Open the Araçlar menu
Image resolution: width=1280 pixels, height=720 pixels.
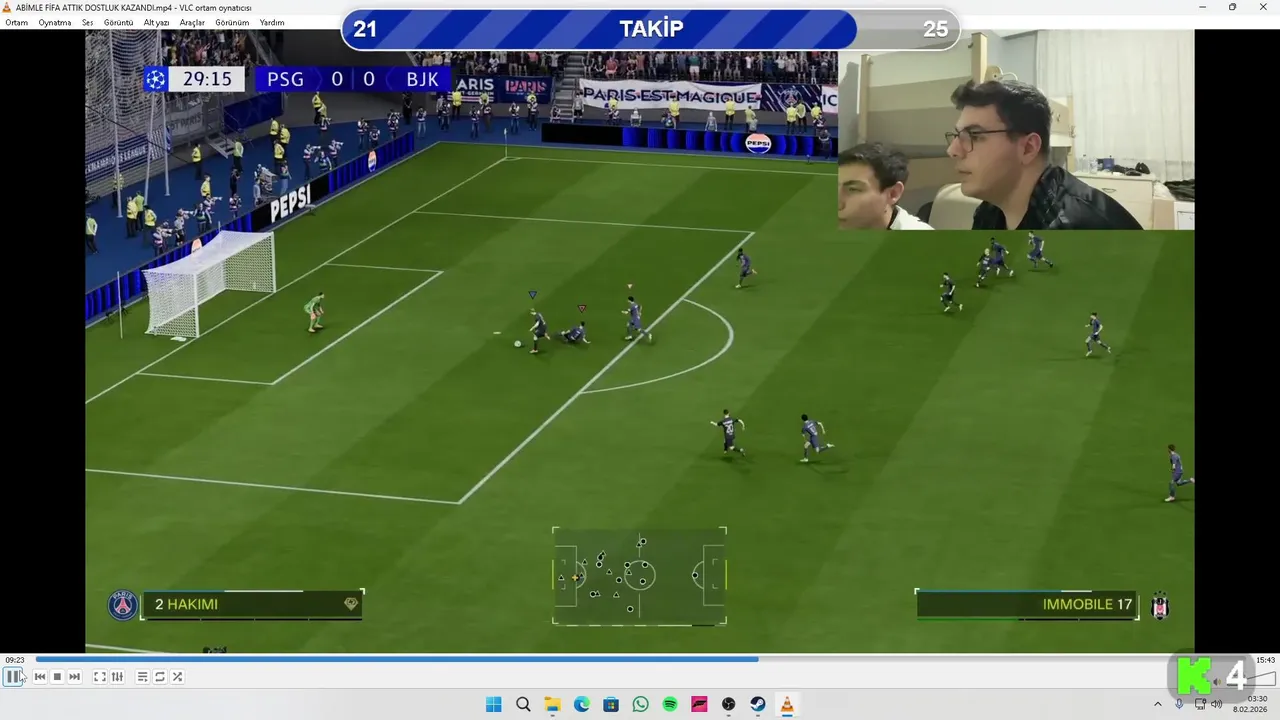(x=192, y=22)
